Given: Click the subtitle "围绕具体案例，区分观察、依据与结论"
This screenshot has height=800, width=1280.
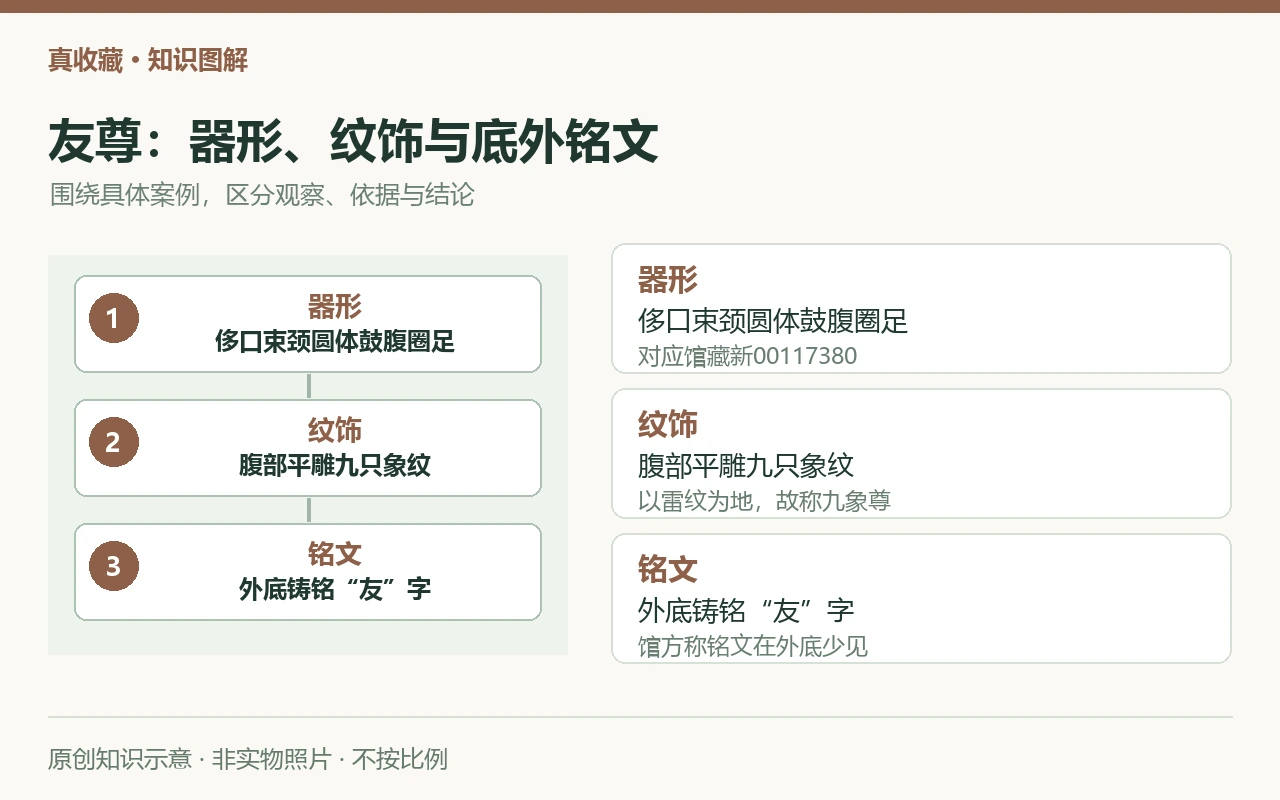Looking at the screenshot, I should click(x=262, y=195).
